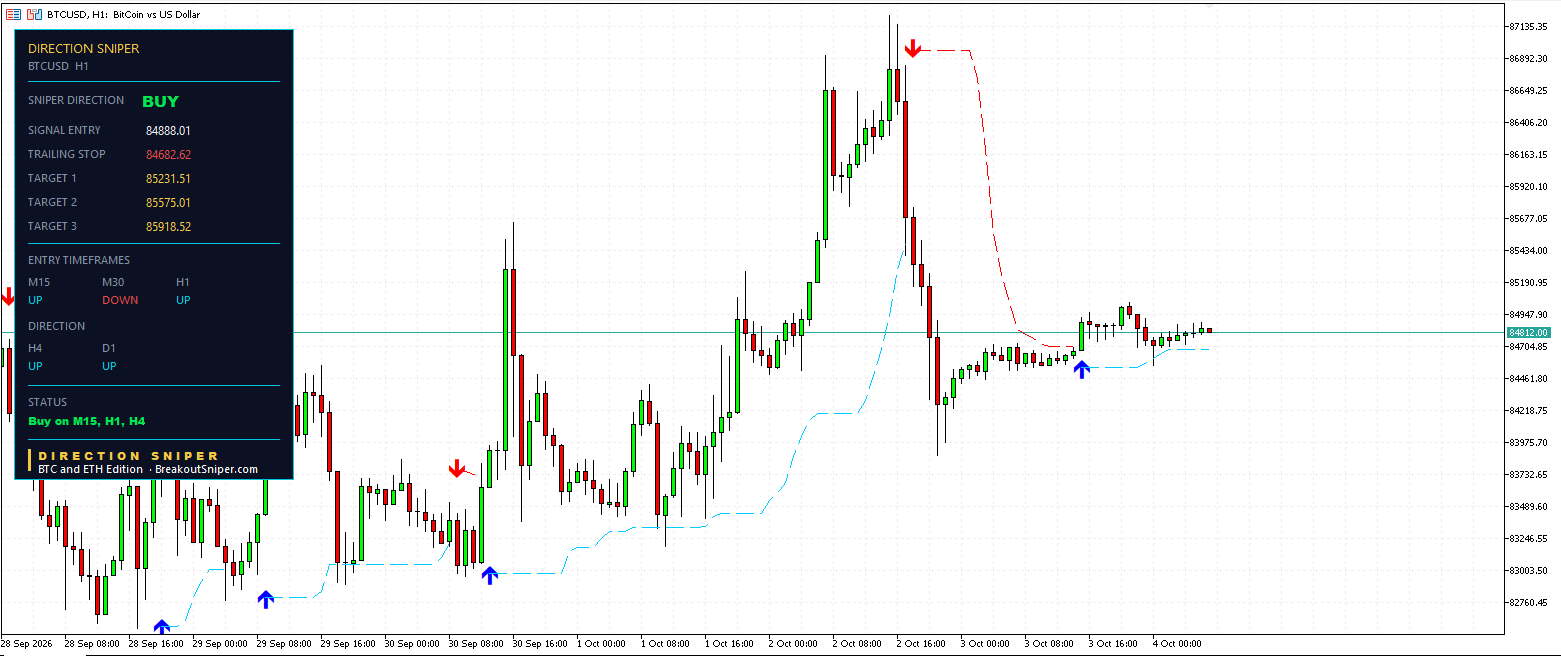Click the Target 2 value 85575.01
Screen dimensions: 1561x656
click(x=168, y=203)
